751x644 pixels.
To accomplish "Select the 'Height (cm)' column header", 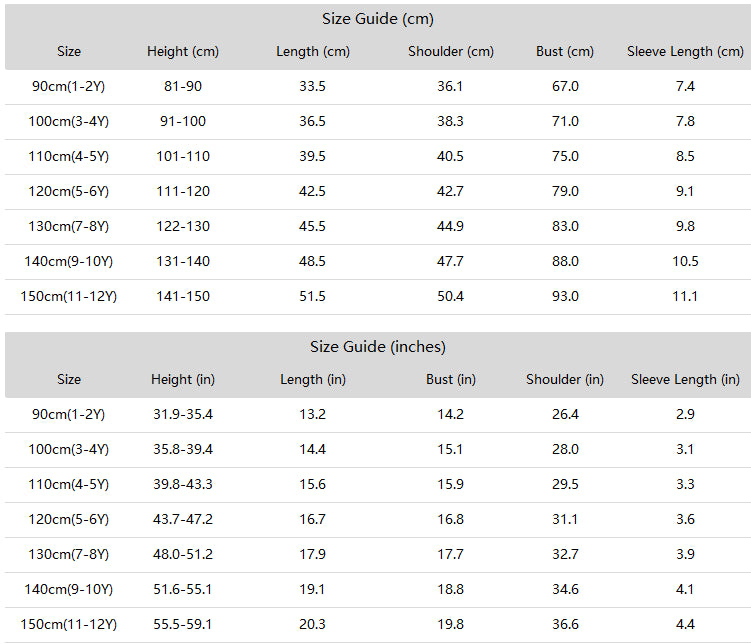I will click(x=183, y=52).
